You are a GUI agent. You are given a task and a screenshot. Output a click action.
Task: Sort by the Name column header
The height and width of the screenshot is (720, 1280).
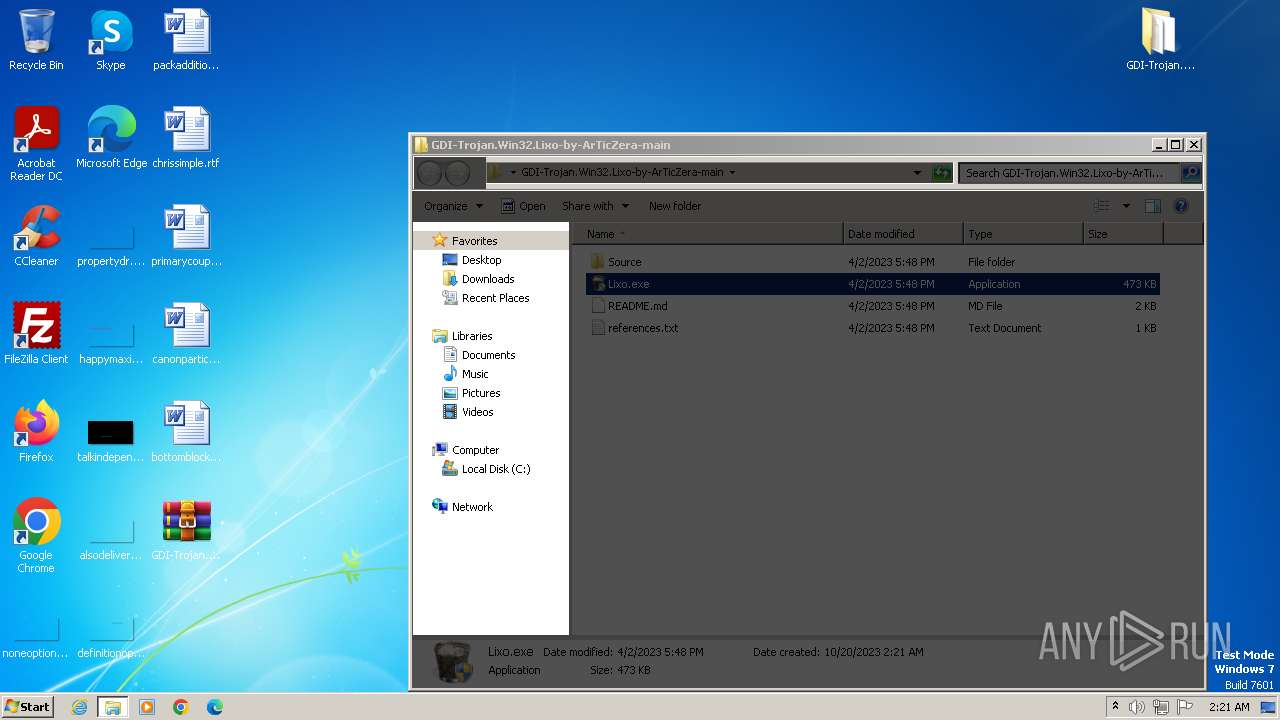708,234
